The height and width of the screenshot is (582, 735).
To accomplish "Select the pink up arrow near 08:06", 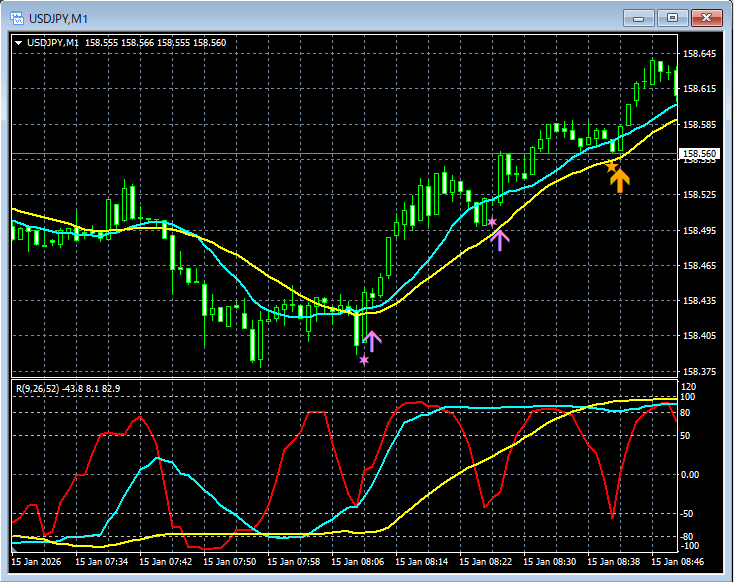I will (x=372, y=341).
